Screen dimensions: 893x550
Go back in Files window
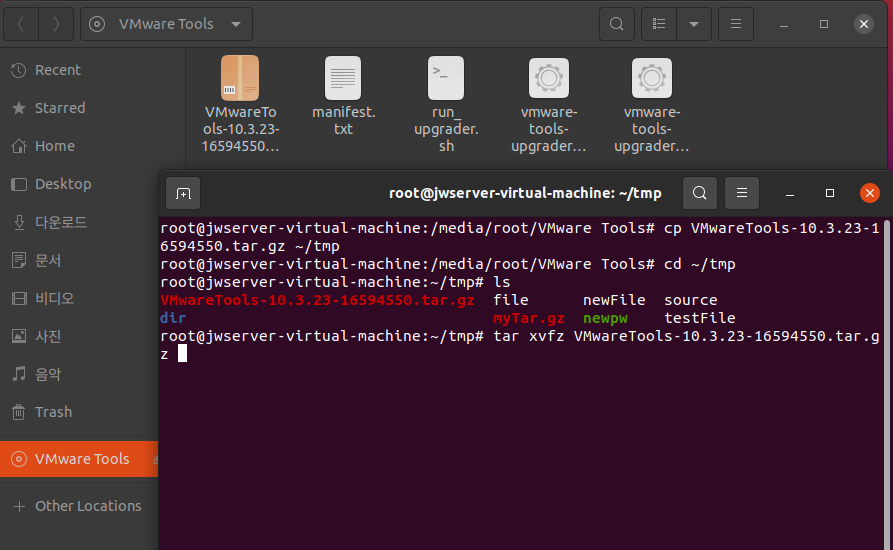21,24
